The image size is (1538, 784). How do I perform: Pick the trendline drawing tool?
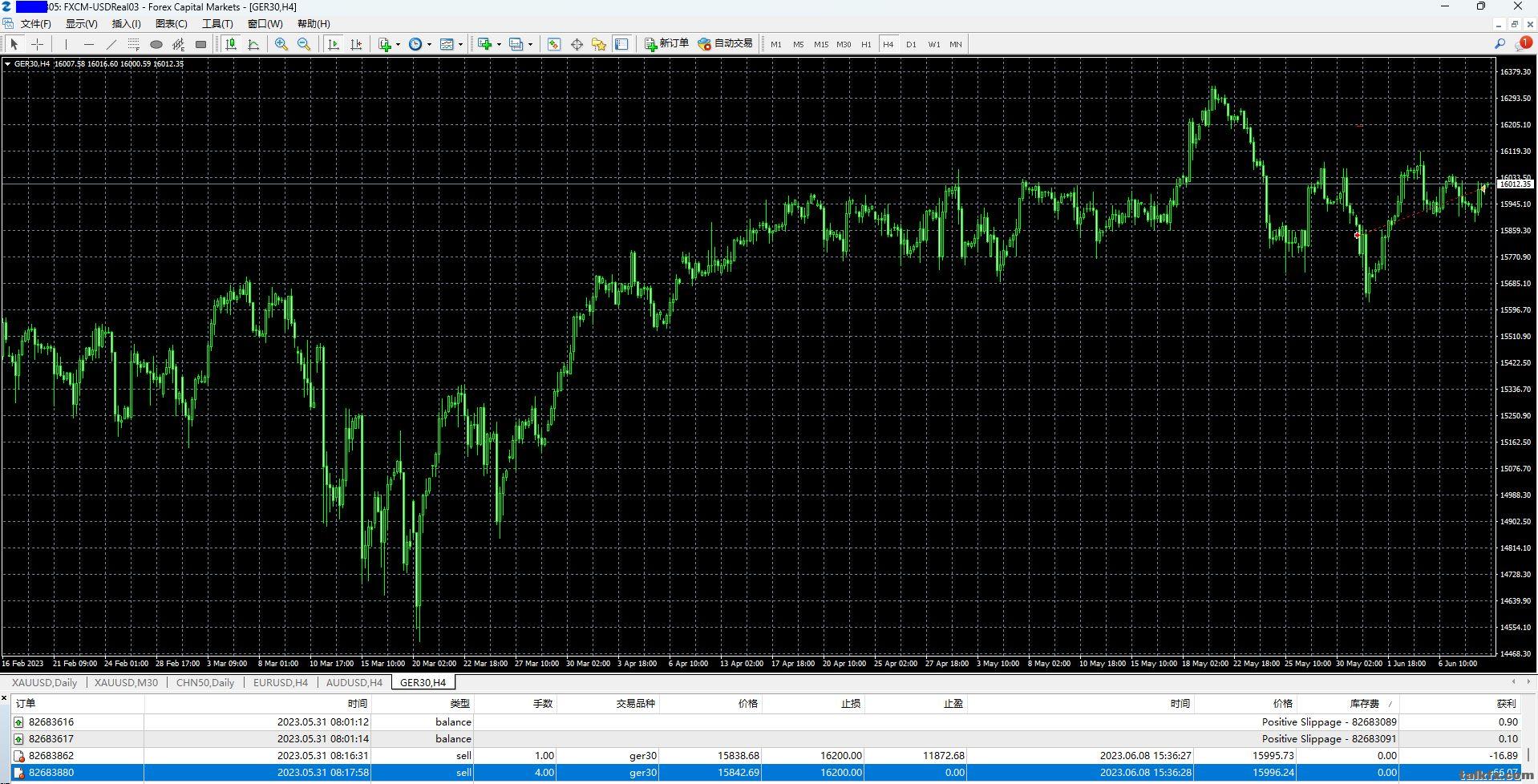111,44
